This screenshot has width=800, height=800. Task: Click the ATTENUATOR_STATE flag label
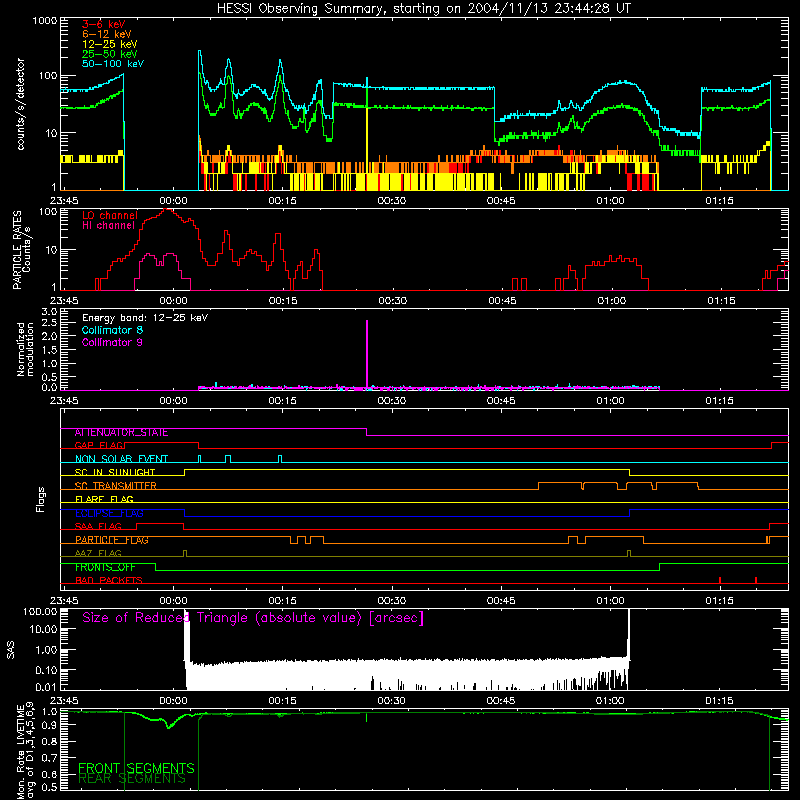point(121,433)
